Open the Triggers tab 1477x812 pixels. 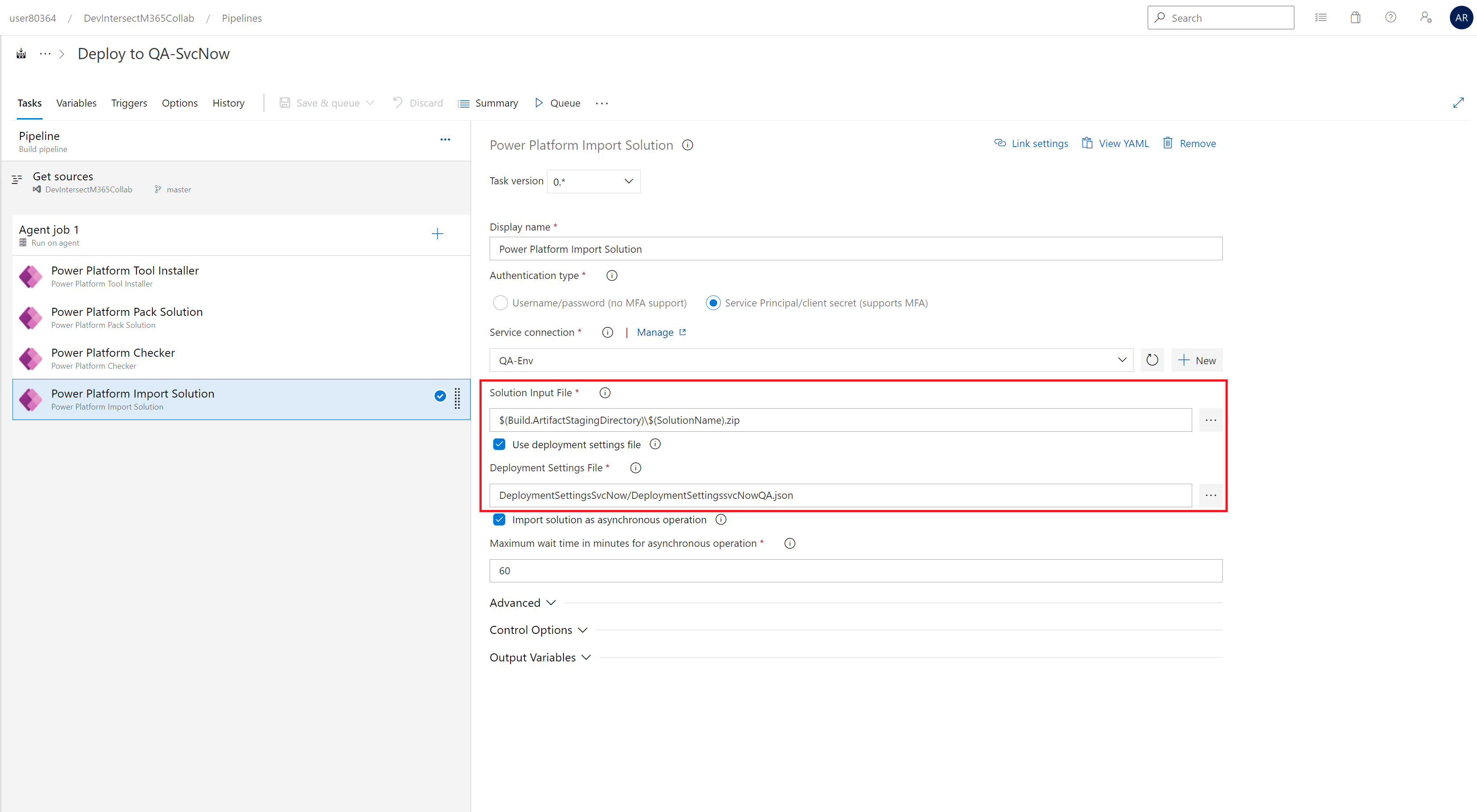[129, 103]
